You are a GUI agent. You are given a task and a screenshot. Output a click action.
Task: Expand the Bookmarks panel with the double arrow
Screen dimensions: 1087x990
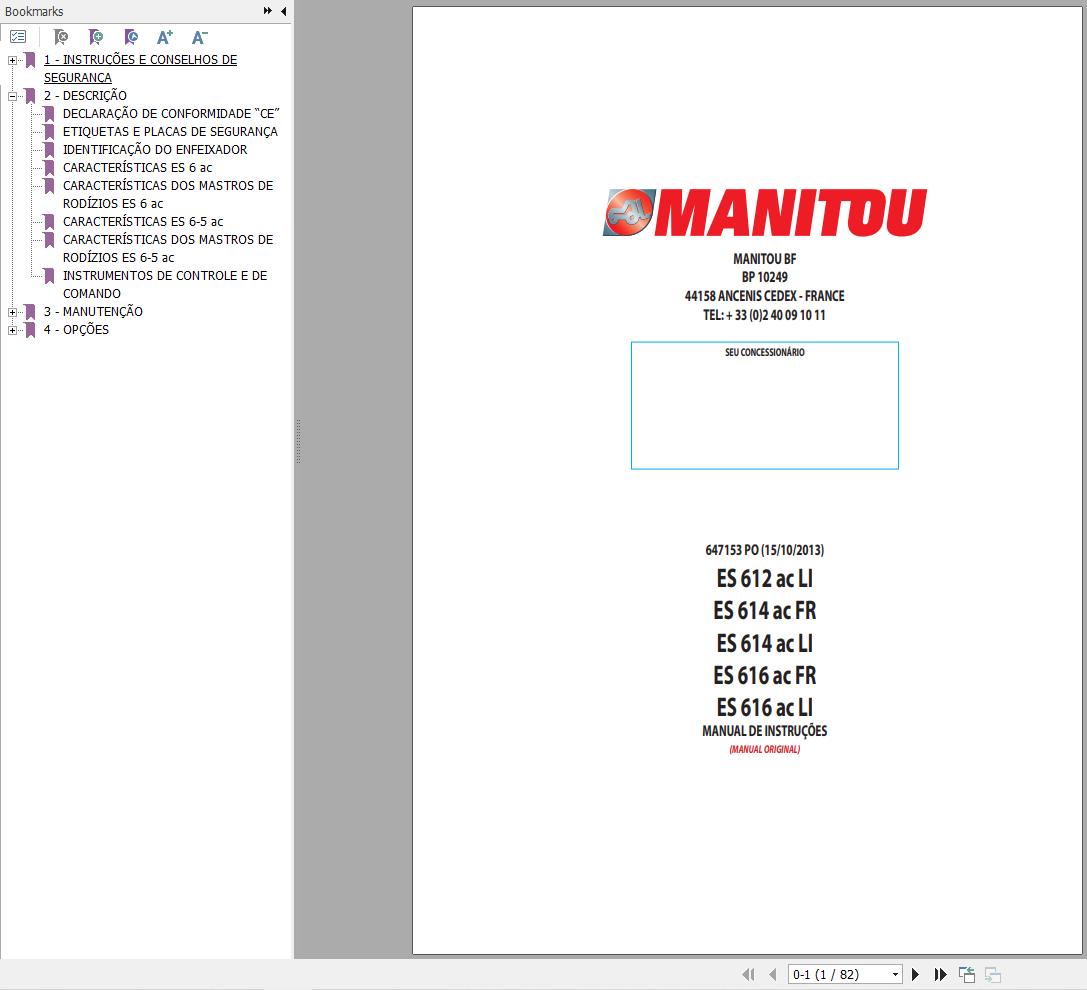268,11
